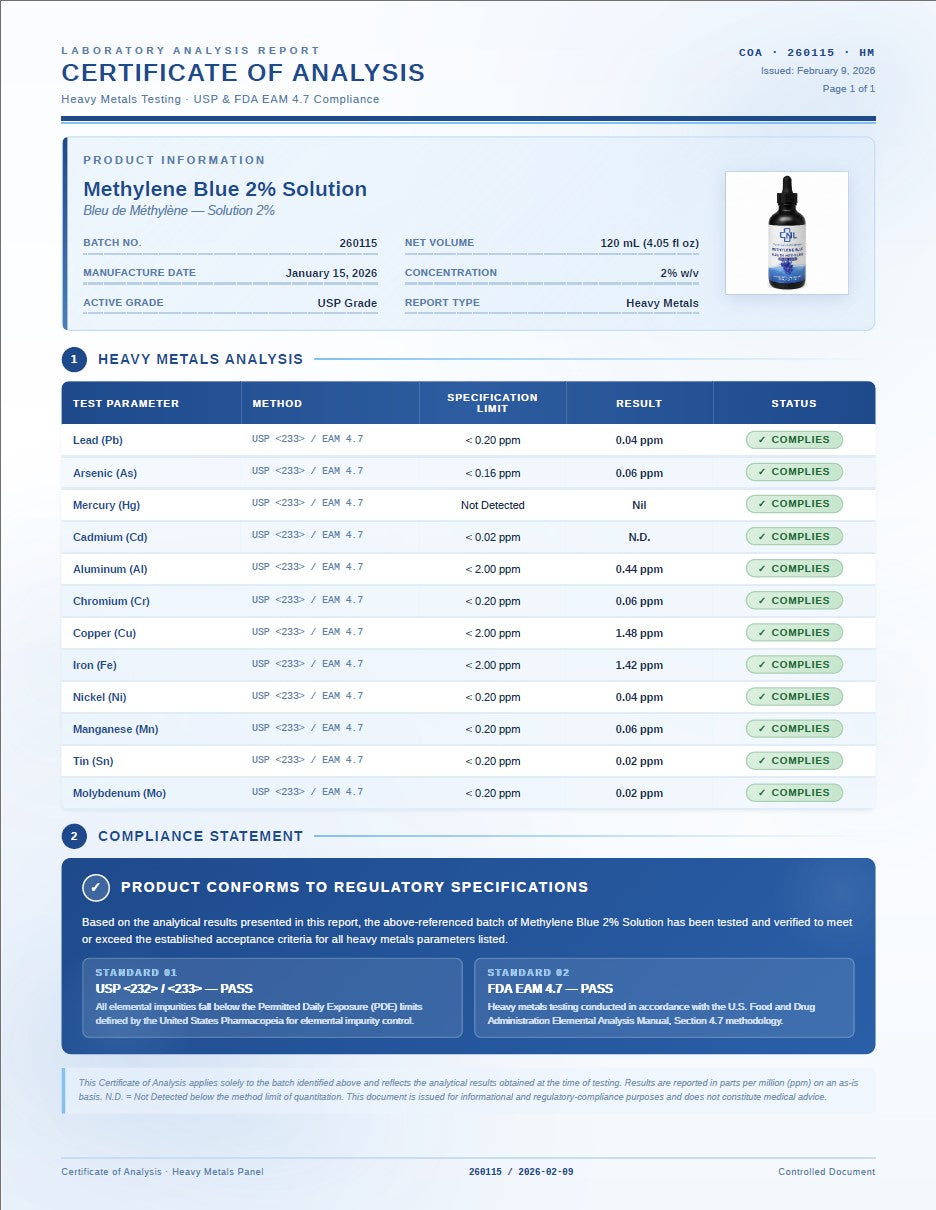Screen dimensions: 936x1210
Task: Select the Iron (Fe) parameter cell
Action: pos(151,665)
